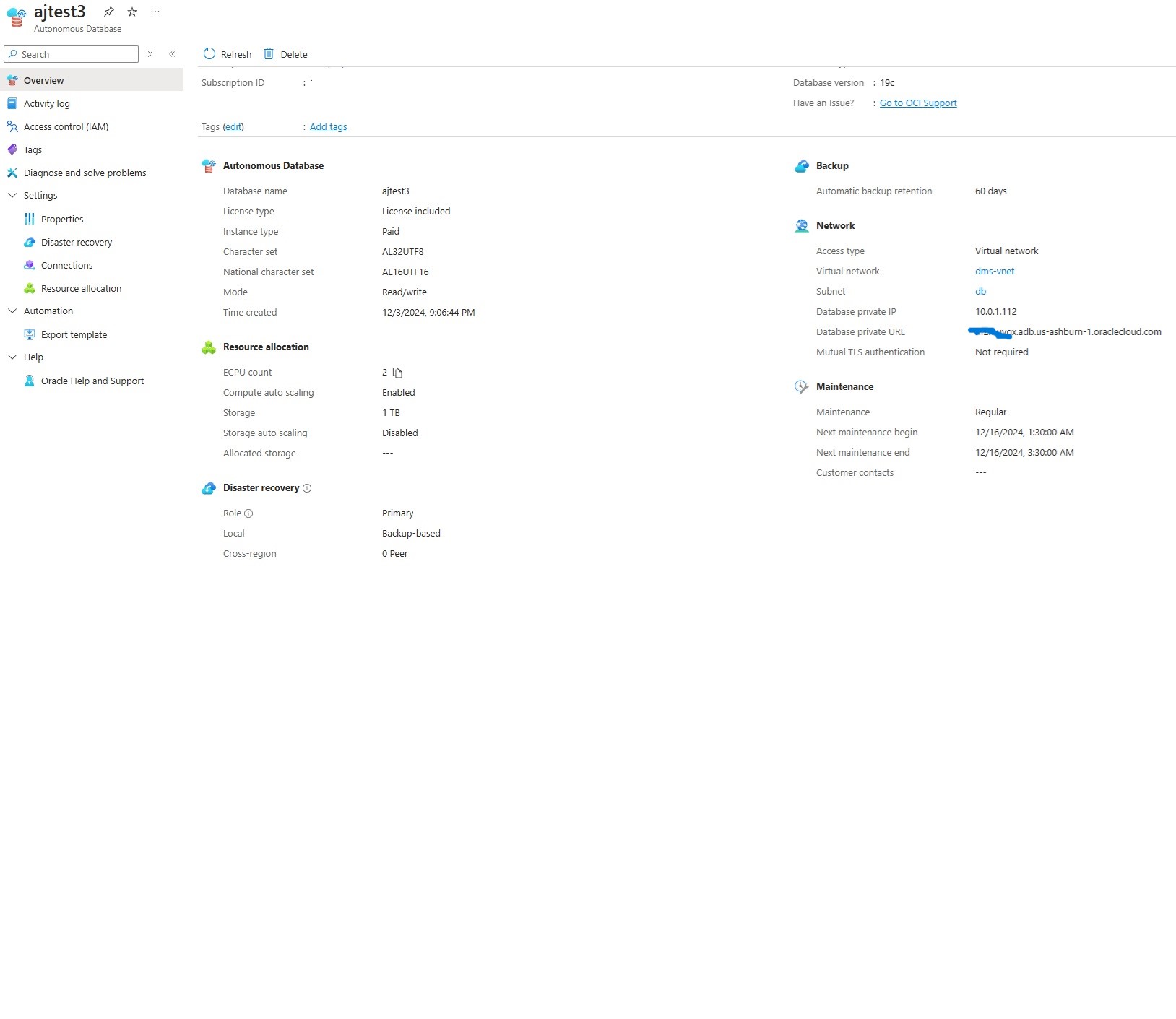Click the Tags icon in sidebar
This screenshot has height=1019, width=1176.
point(12,149)
